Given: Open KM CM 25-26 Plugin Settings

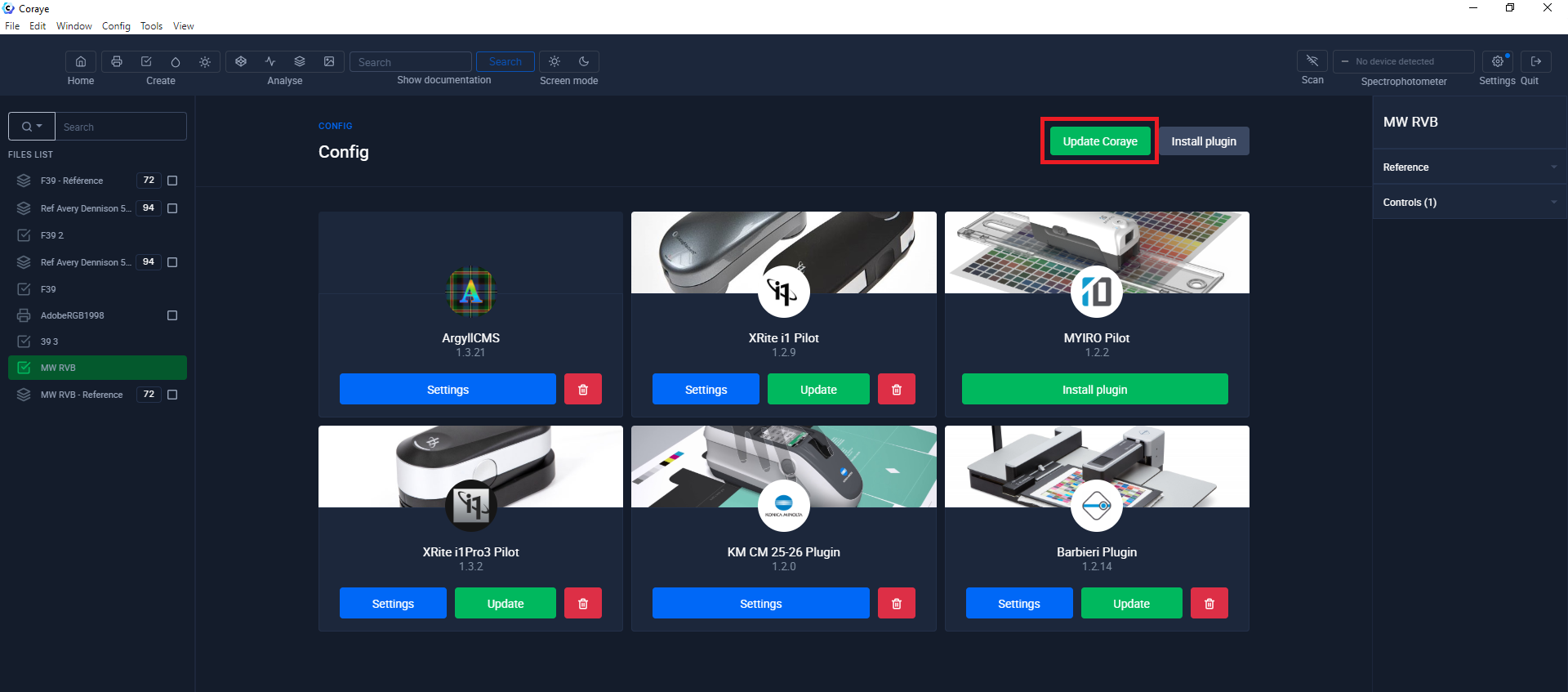Looking at the screenshot, I should (761, 604).
